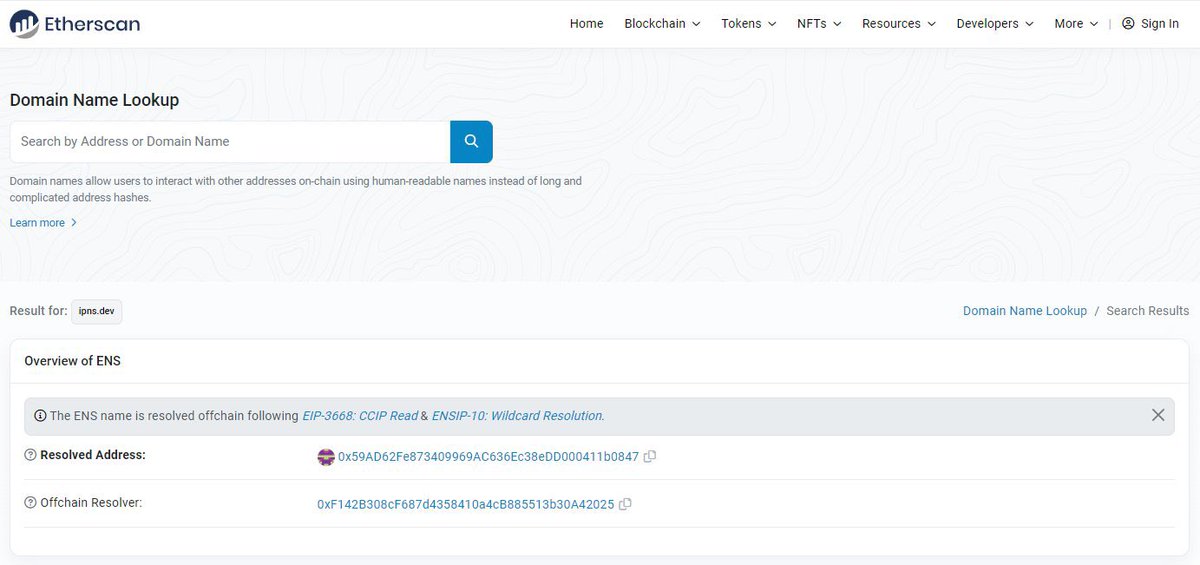Click the Sign In user icon
The width and height of the screenshot is (1200, 565).
[1128, 23]
